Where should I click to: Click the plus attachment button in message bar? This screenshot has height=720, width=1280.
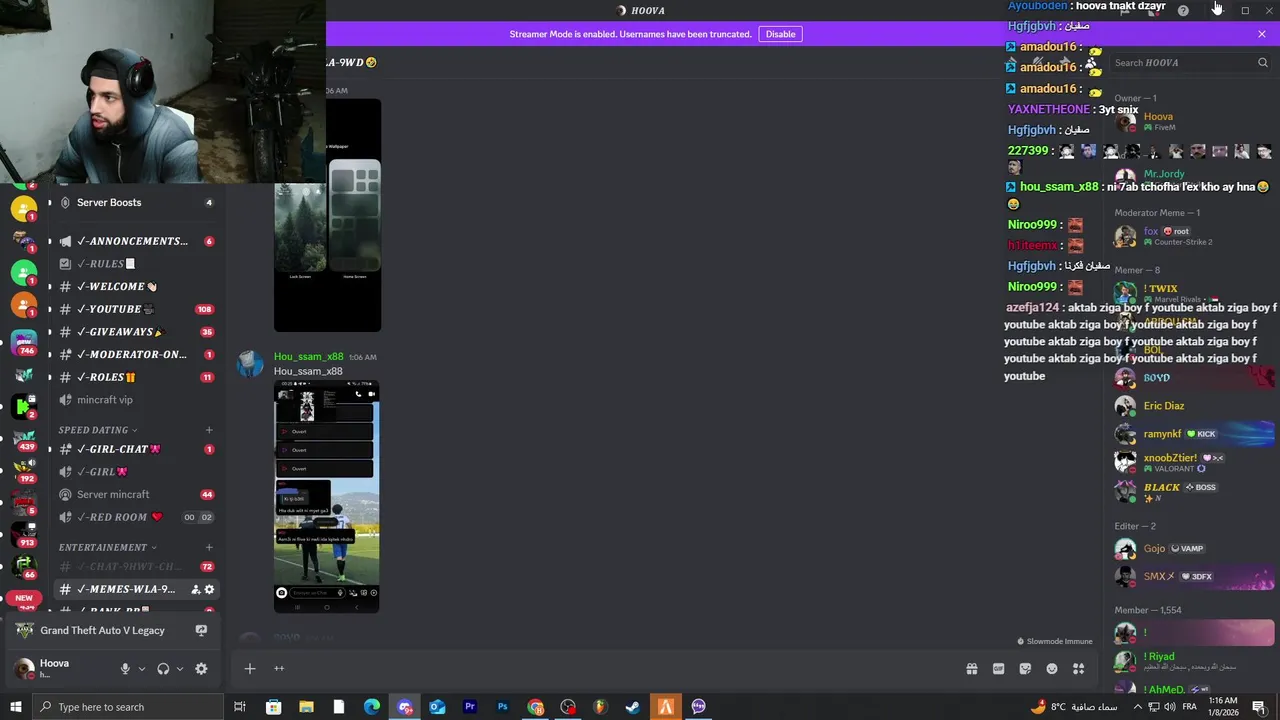[x=250, y=669]
